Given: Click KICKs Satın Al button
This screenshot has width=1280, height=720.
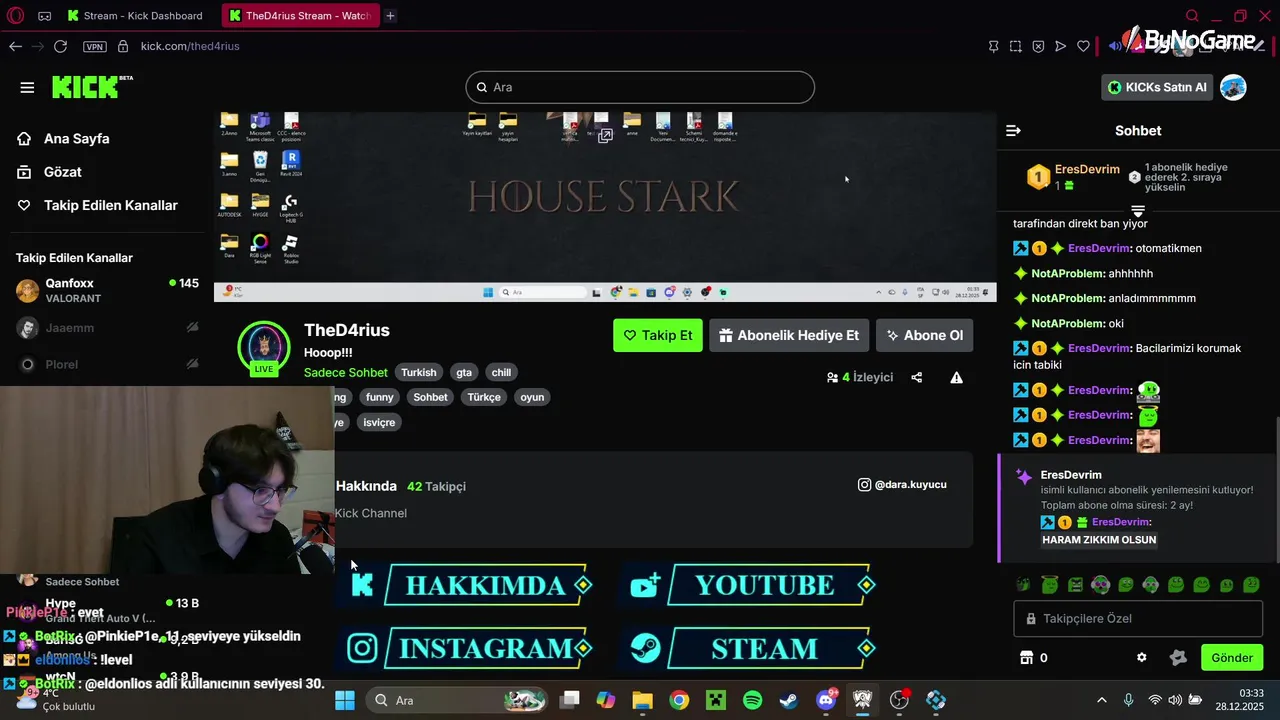Looking at the screenshot, I should tap(1158, 87).
